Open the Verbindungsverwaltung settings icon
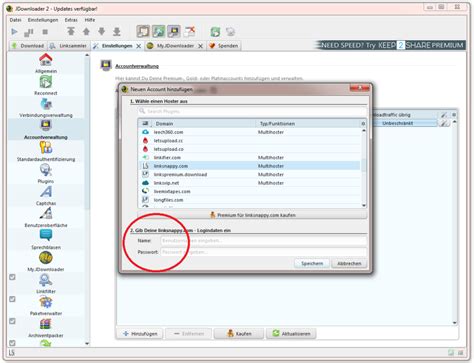Viewport: 474px width, 363px height. pos(46,104)
